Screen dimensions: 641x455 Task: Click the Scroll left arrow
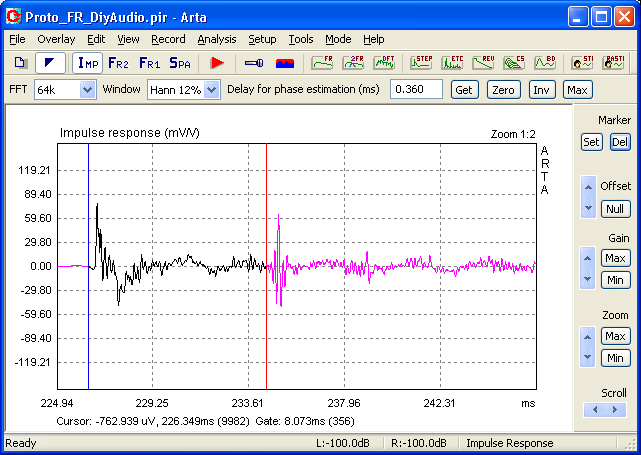coord(595,410)
